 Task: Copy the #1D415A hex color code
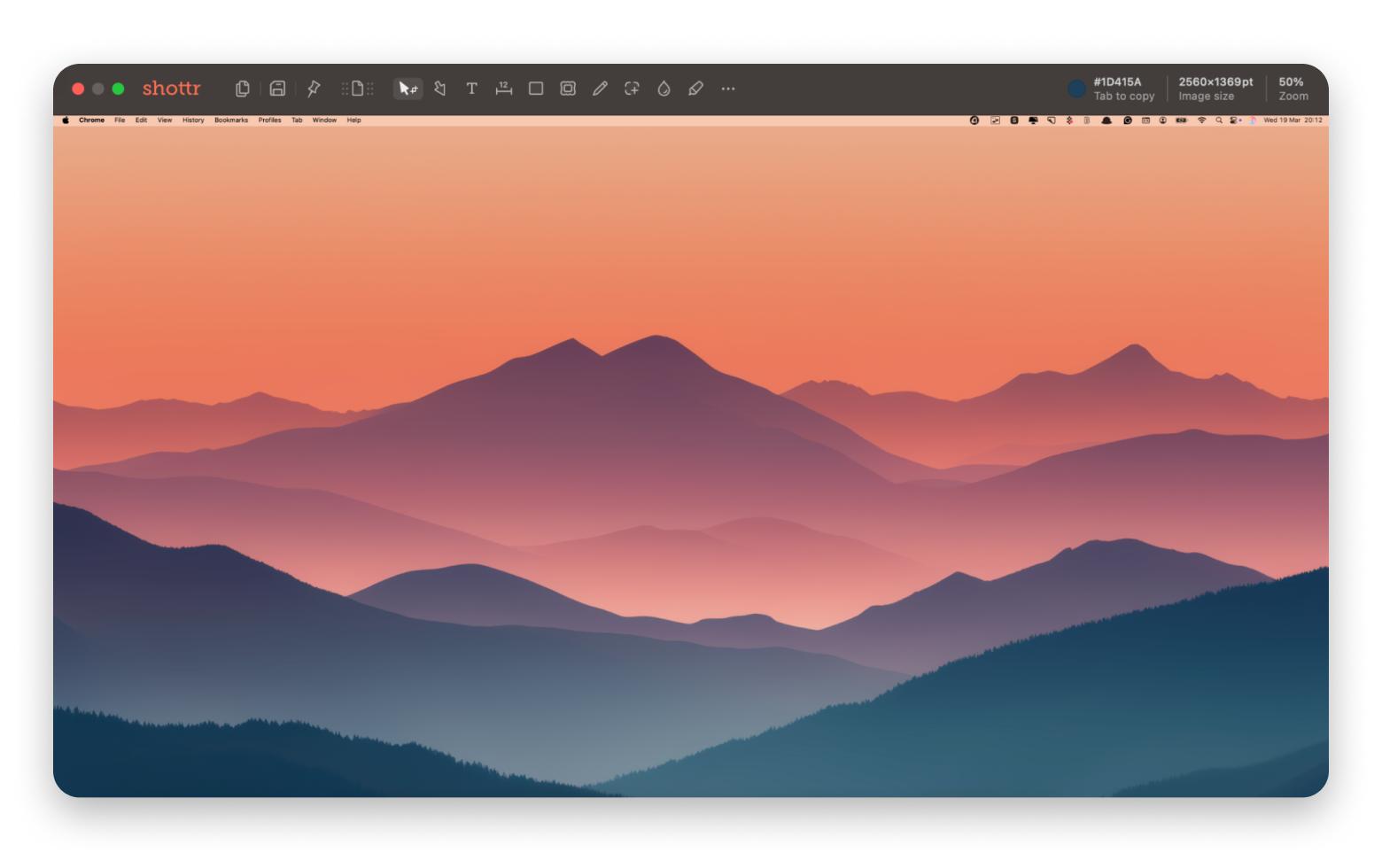(1118, 82)
